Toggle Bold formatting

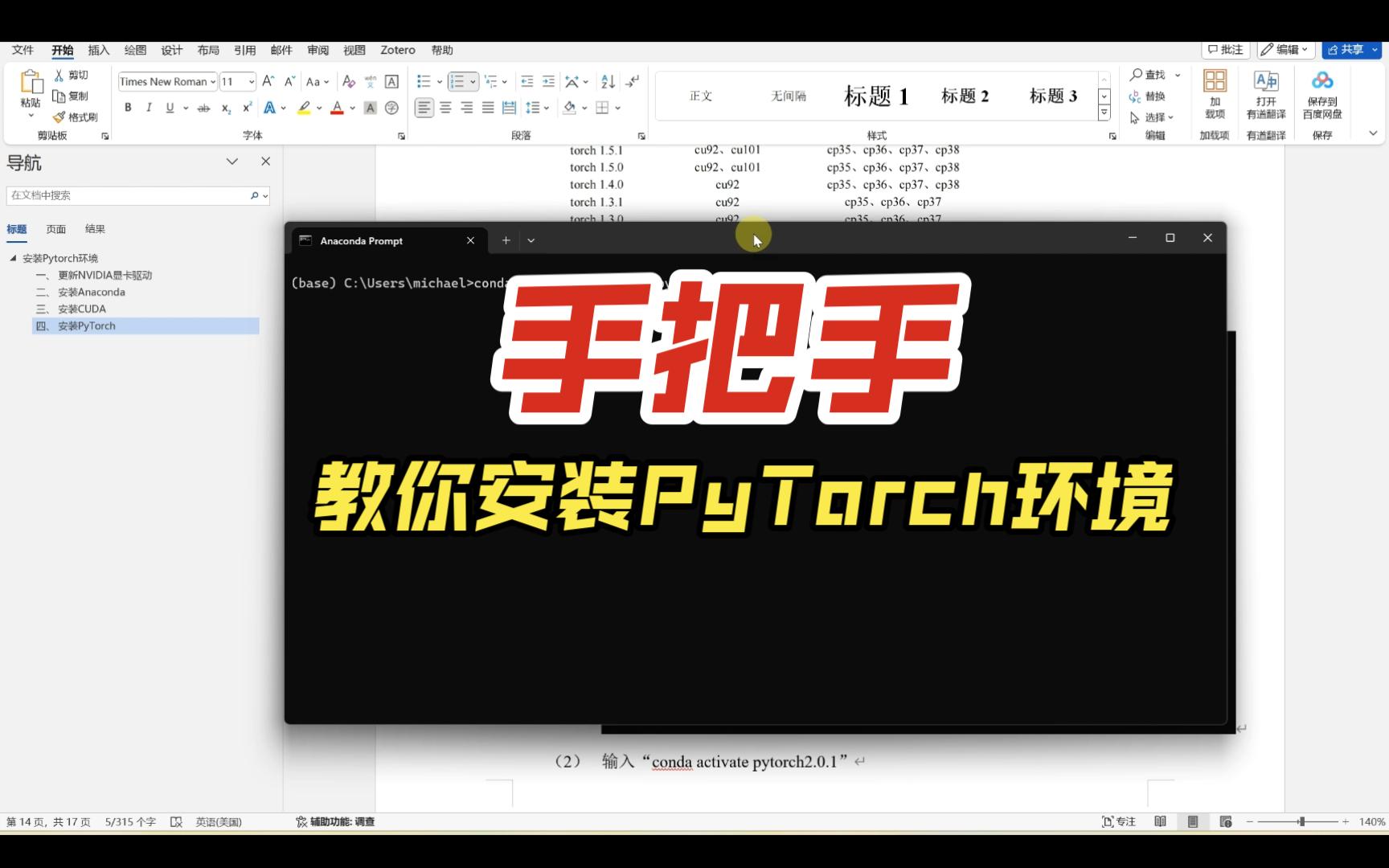128,108
